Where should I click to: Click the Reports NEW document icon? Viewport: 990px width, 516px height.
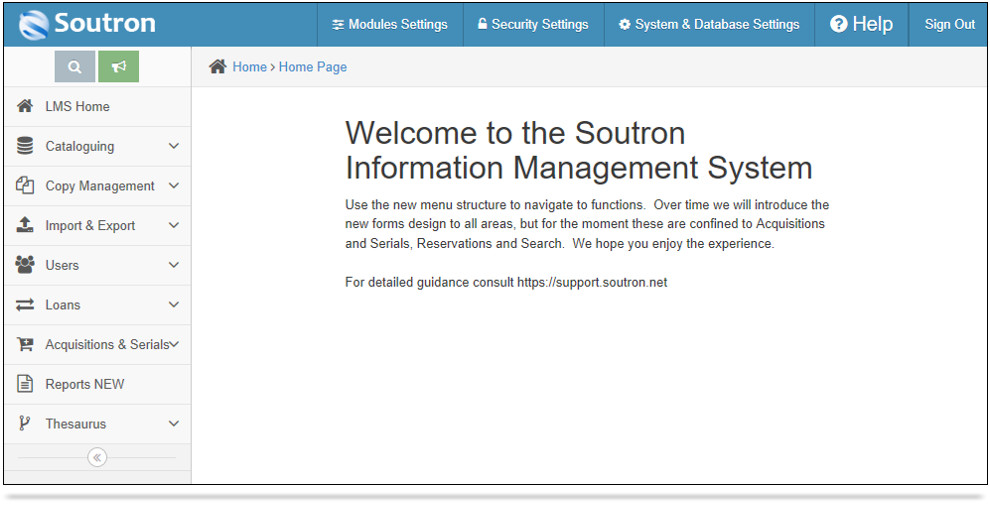click(x=25, y=384)
